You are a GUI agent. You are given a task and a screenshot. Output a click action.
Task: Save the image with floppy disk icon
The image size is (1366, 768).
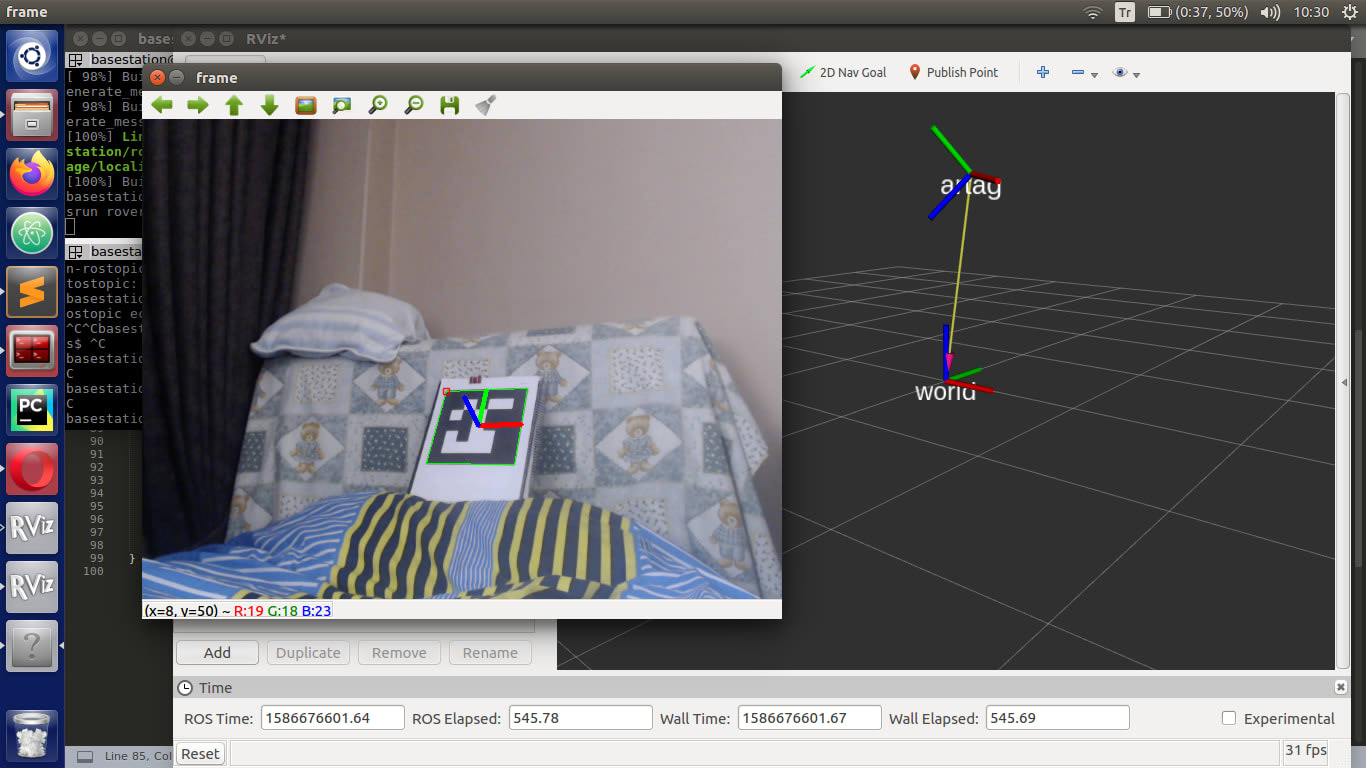tap(449, 105)
